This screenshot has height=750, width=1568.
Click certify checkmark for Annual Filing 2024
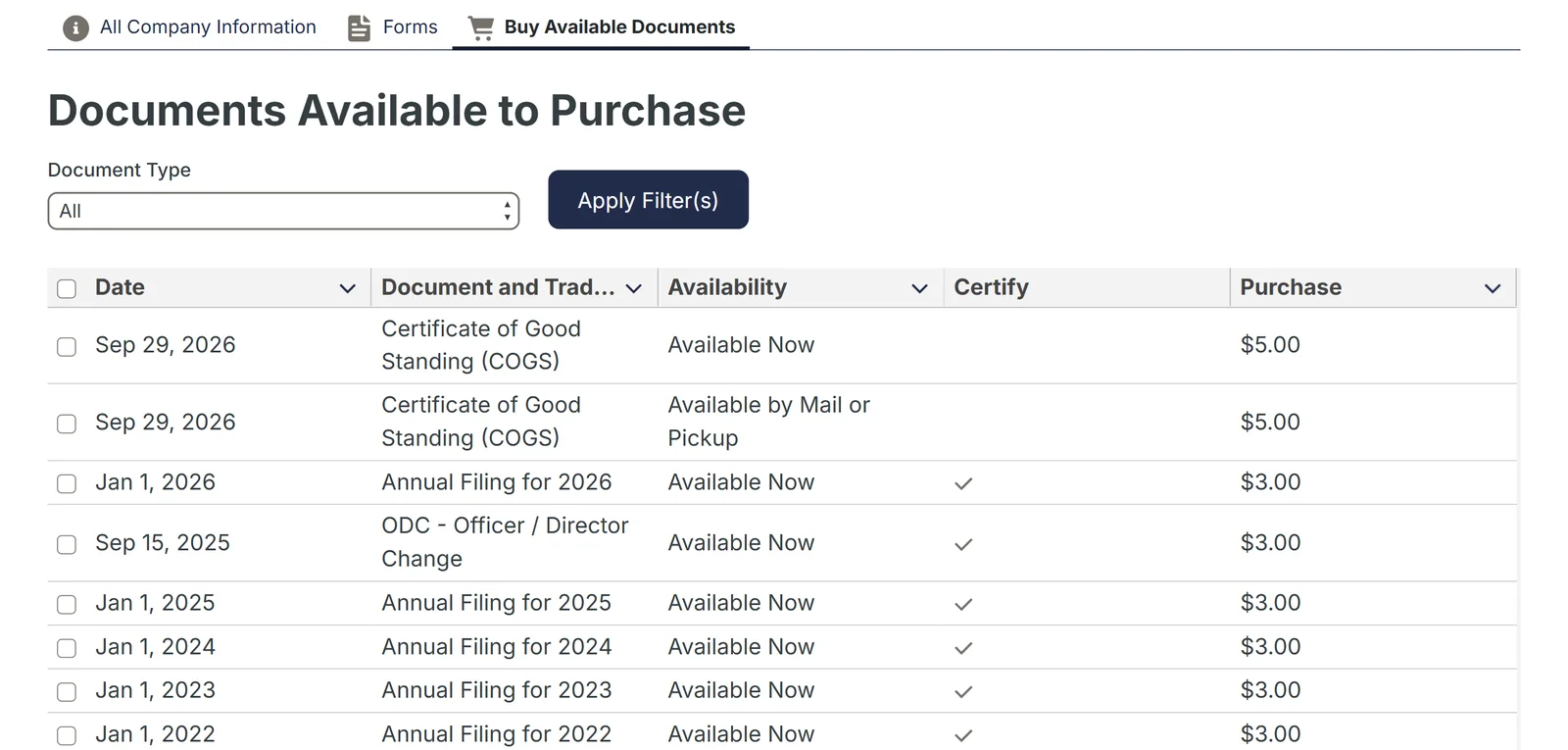coord(963,648)
